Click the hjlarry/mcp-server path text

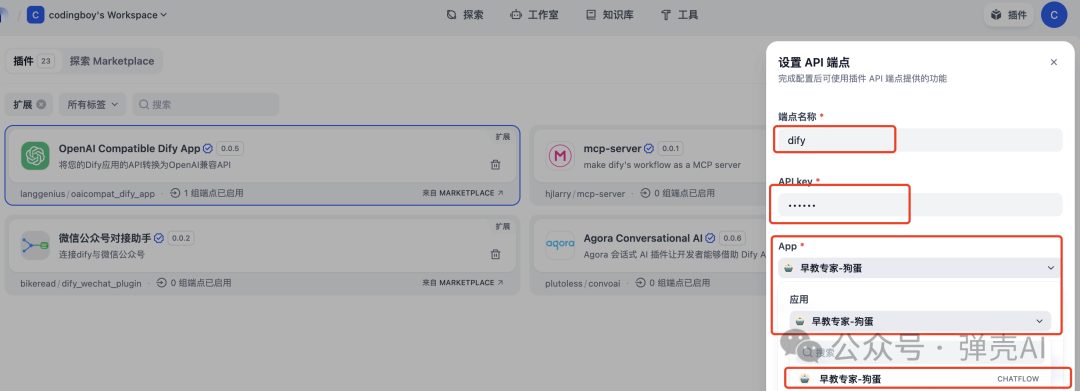(x=585, y=193)
